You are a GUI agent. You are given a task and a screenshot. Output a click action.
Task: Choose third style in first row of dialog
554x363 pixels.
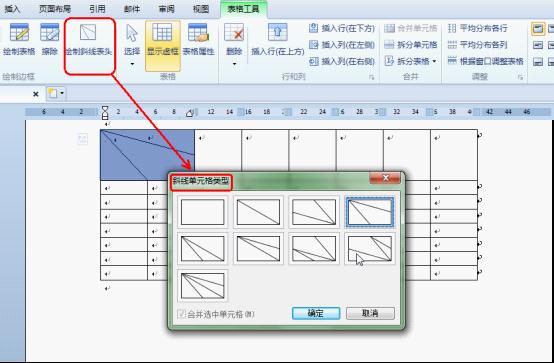[x=314, y=212]
